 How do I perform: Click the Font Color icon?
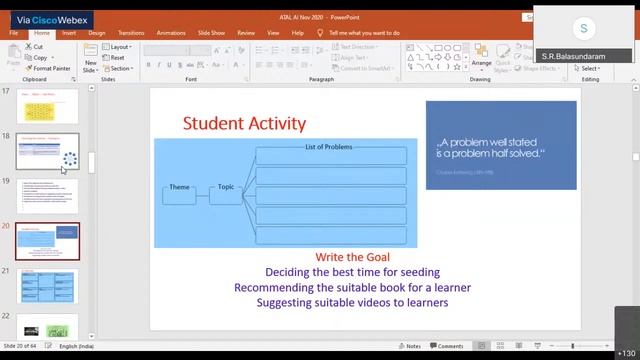[237, 65]
